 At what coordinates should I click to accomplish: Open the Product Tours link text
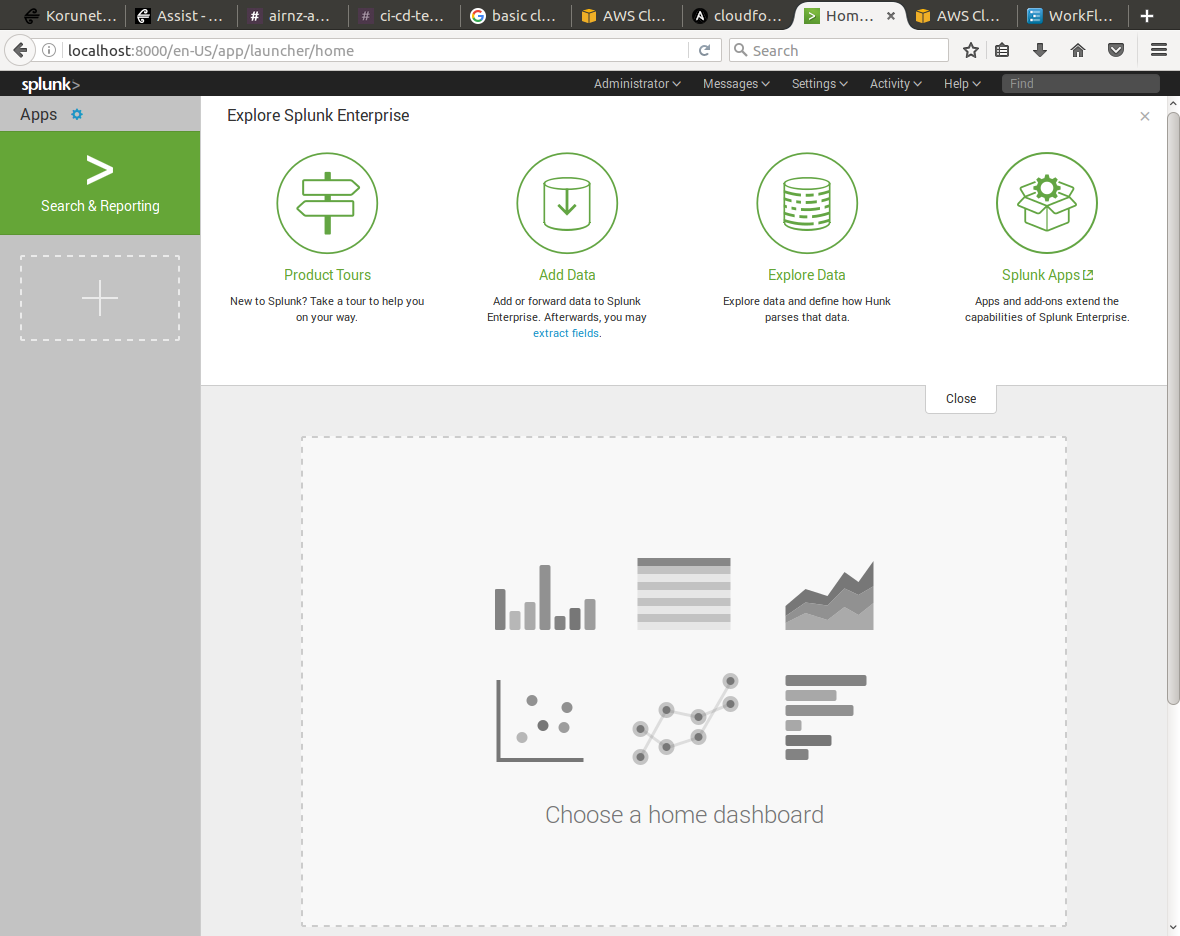coord(327,275)
